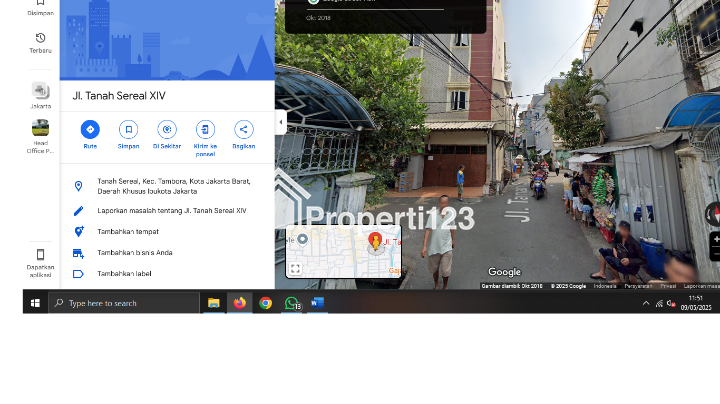Open Firefox from the taskbar
This screenshot has width=720, height=404.
(240, 303)
